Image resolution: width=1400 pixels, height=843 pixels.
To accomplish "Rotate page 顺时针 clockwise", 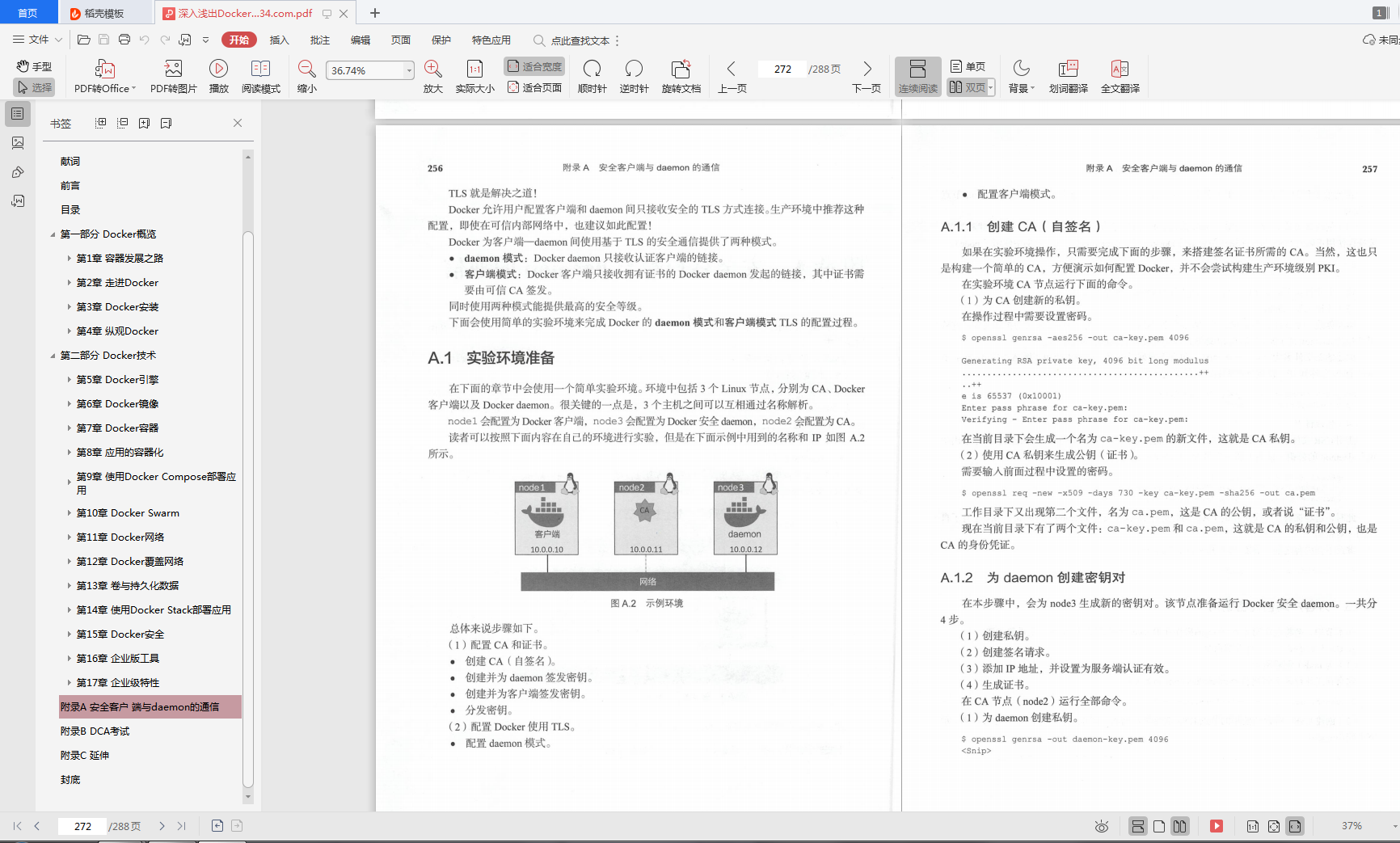I will tap(592, 77).
